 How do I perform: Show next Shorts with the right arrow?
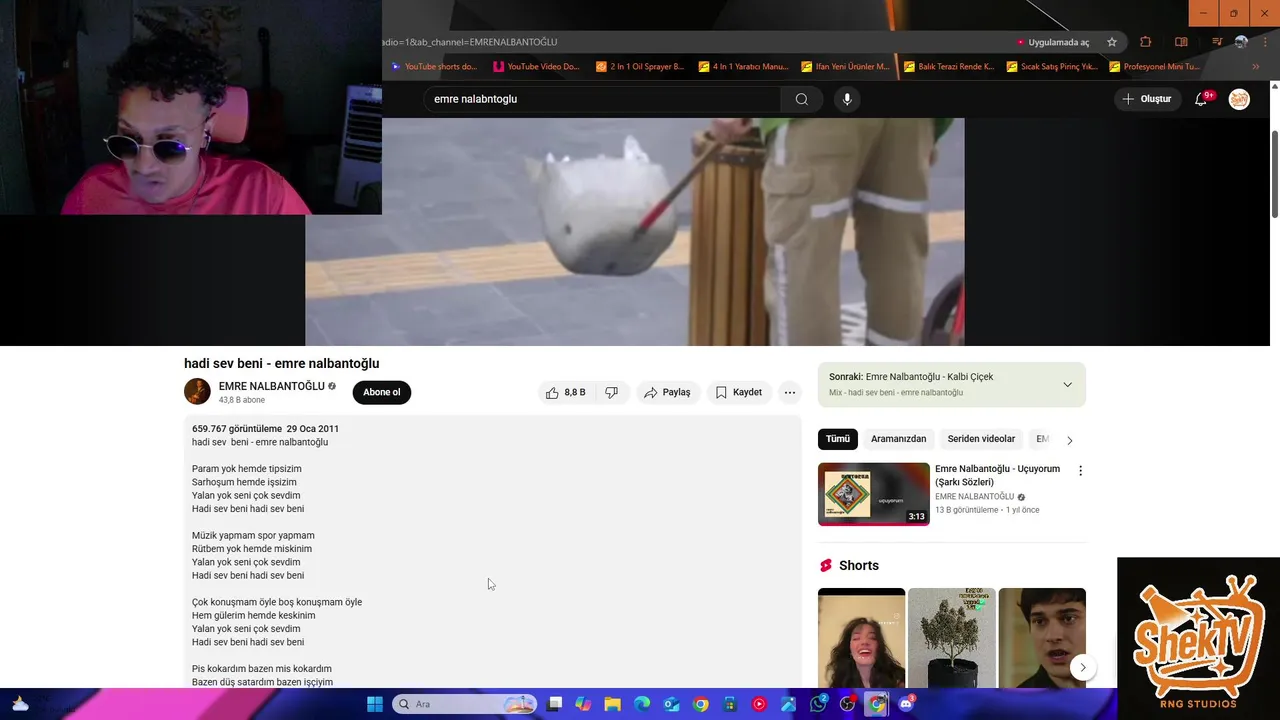pyautogui.click(x=1082, y=667)
